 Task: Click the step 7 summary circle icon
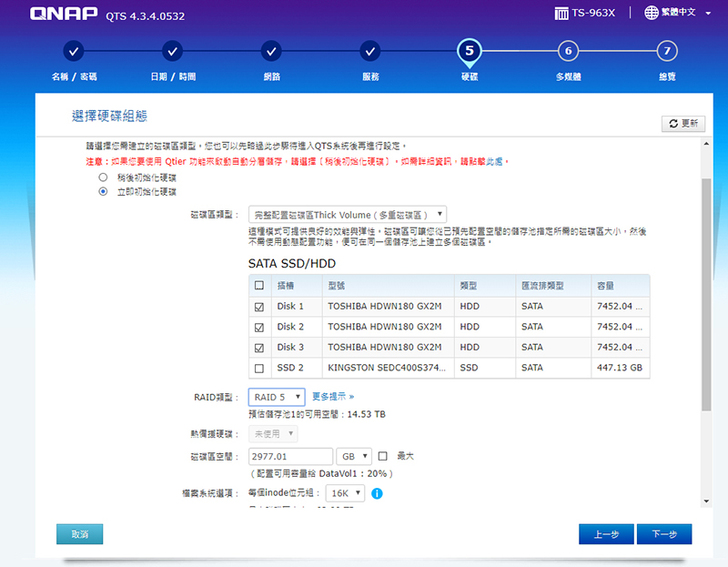coord(666,51)
